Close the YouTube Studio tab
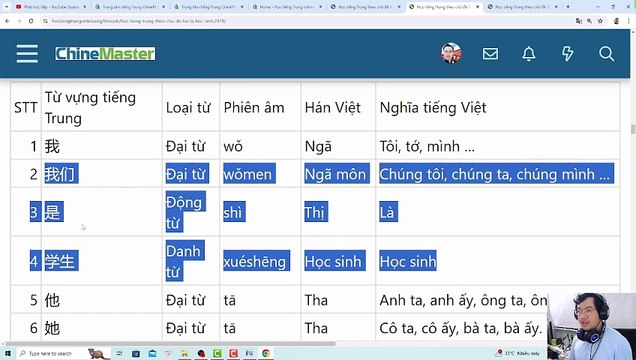Viewport: 636px width, 360px height. pos(84,7)
